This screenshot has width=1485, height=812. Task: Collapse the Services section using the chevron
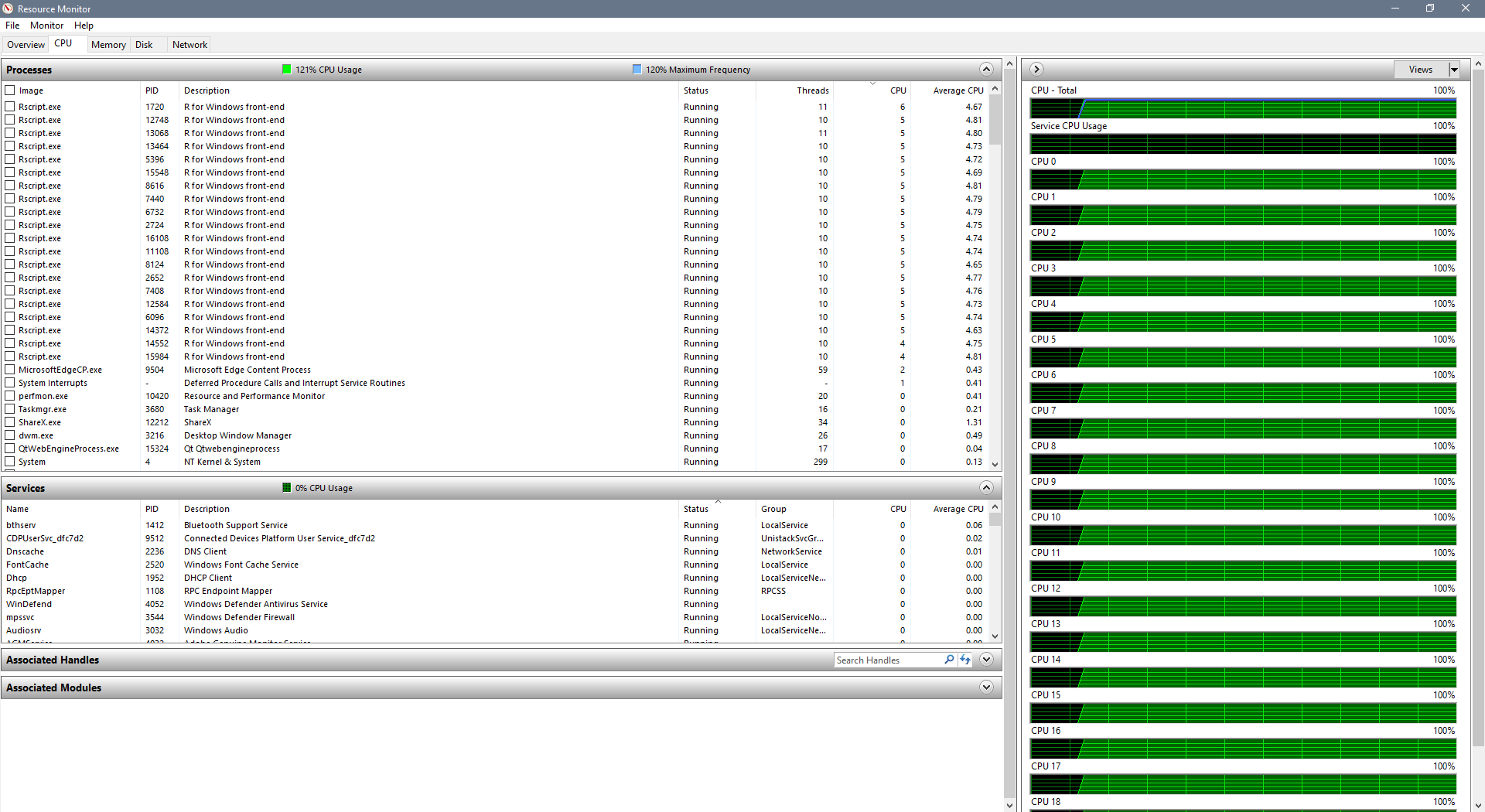coord(986,488)
